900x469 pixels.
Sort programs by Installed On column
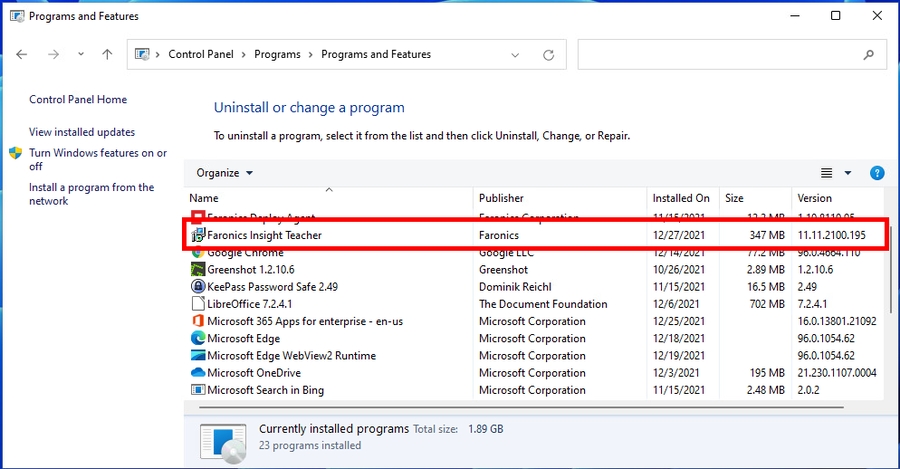(x=681, y=198)
